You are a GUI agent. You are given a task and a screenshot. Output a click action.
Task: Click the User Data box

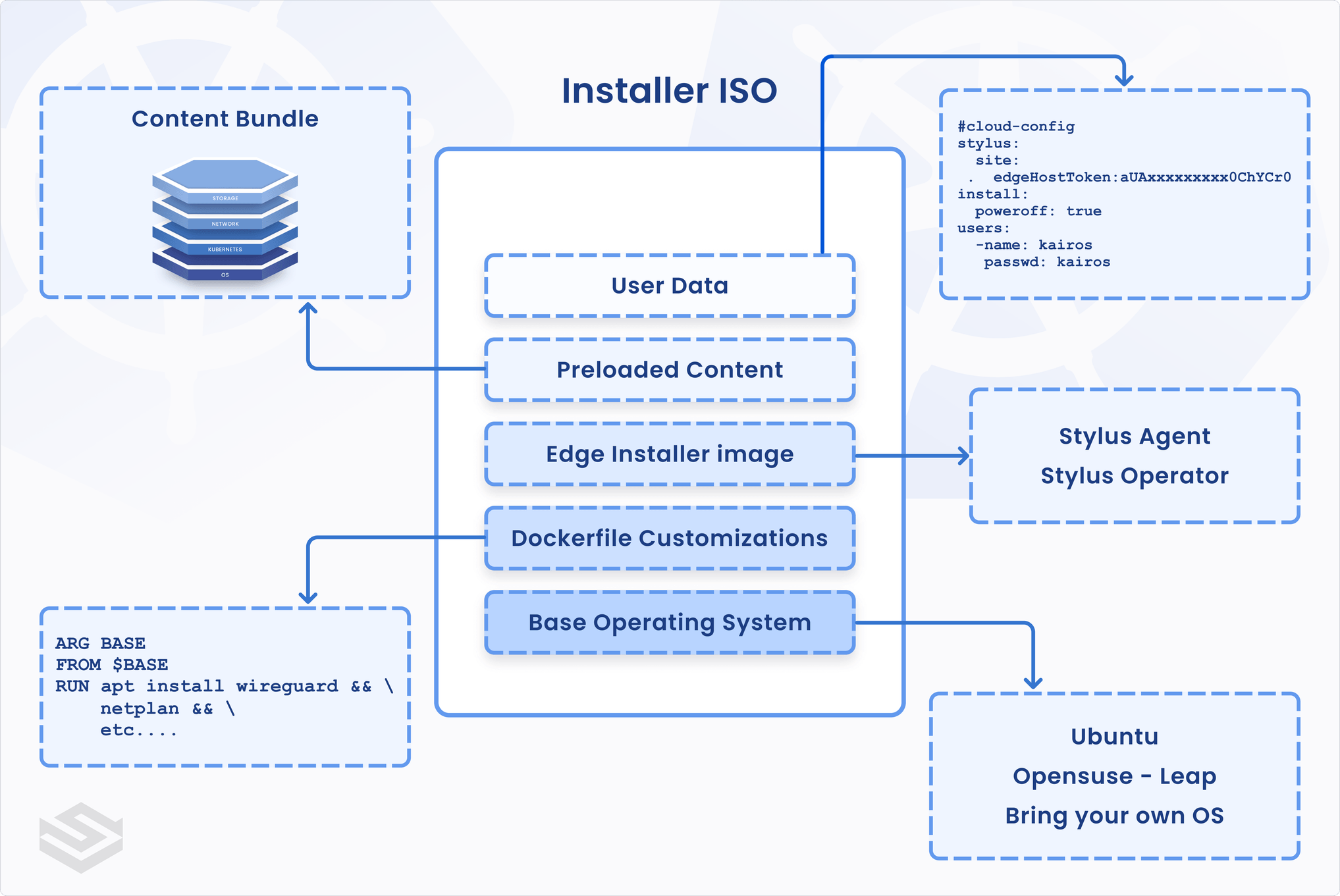(x=670, y=286)
